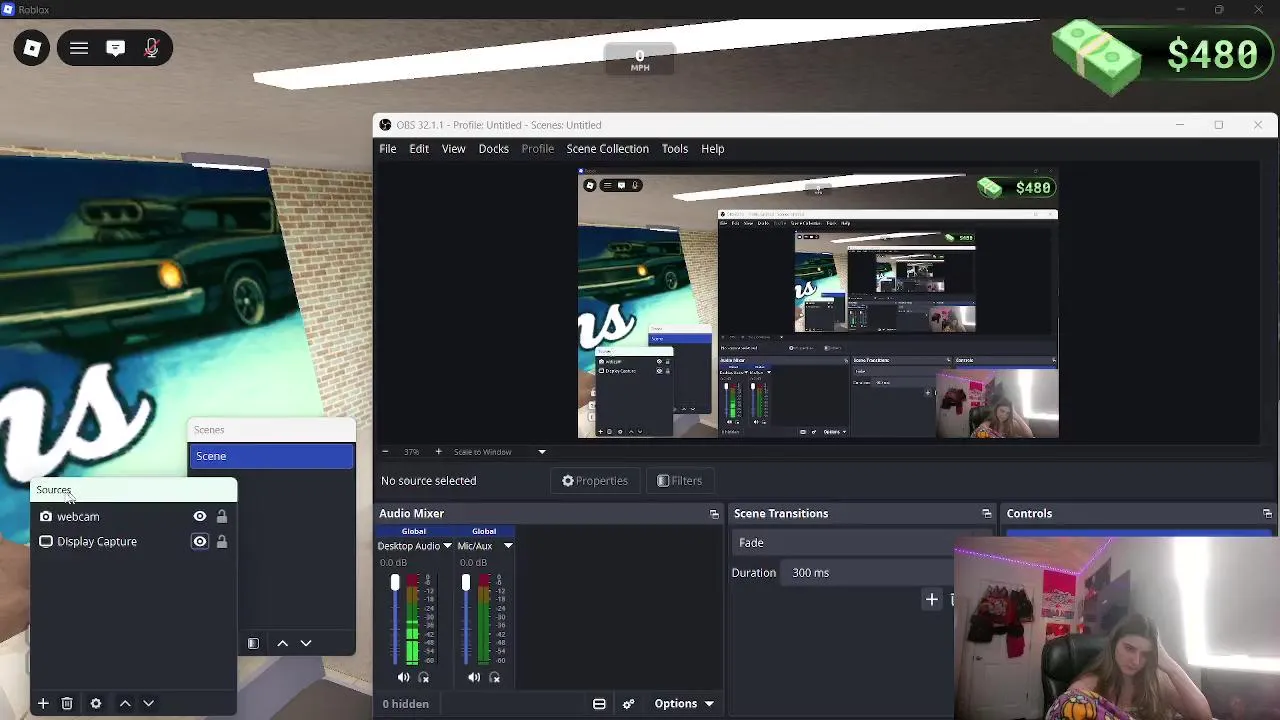Open the Help menu in OBS
This screenshot has height=720, width=1280.
pos(712,148)
